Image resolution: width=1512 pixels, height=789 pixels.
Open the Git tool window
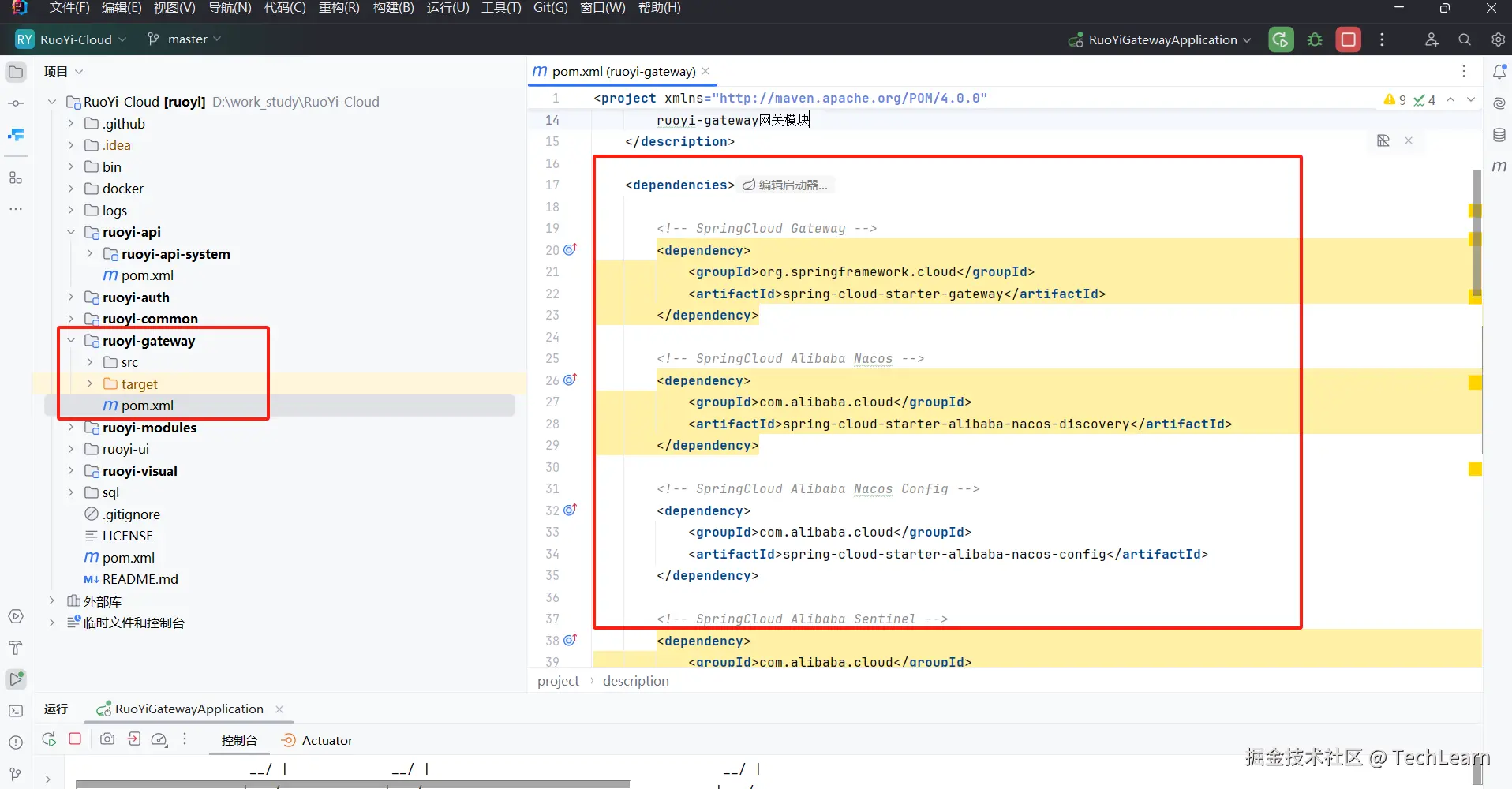pos(16,774)
